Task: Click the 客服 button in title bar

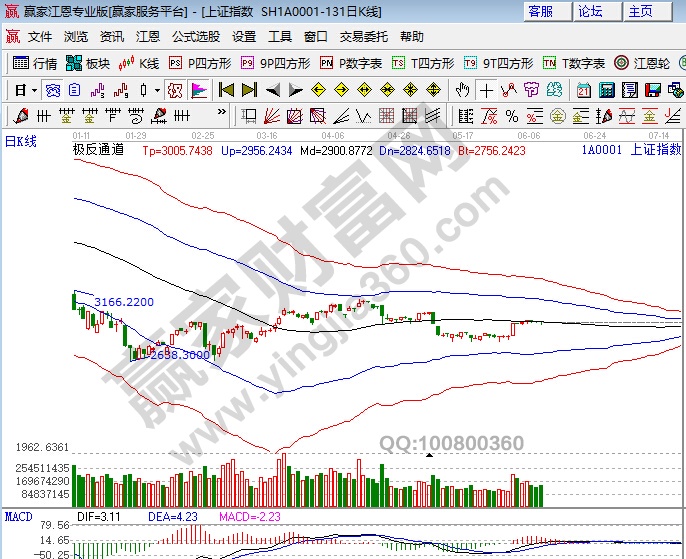Action: pos(541,12)
